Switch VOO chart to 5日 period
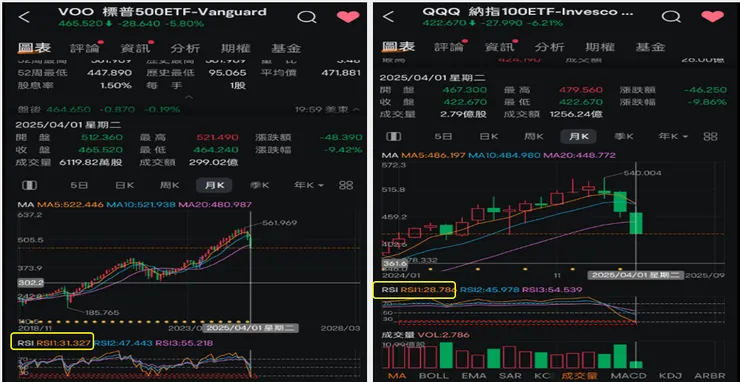740x382 pixels. pyautogui.click(x=79, y=185)
